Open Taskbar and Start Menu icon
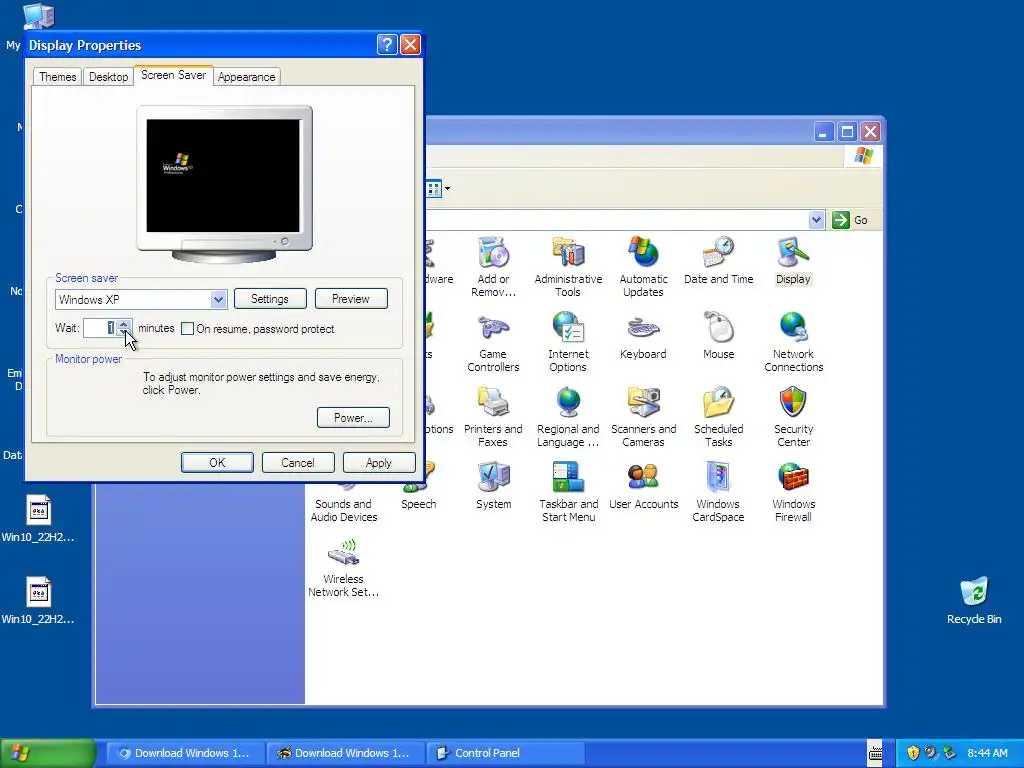Image resolution: width=1024 pixels, height=768 pixels. point(568,492)
